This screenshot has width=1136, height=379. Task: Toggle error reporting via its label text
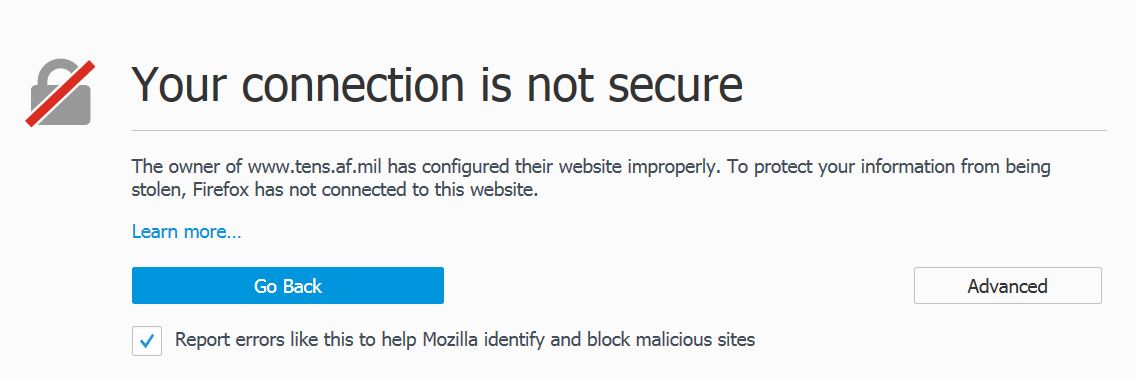tap(465, 339)
